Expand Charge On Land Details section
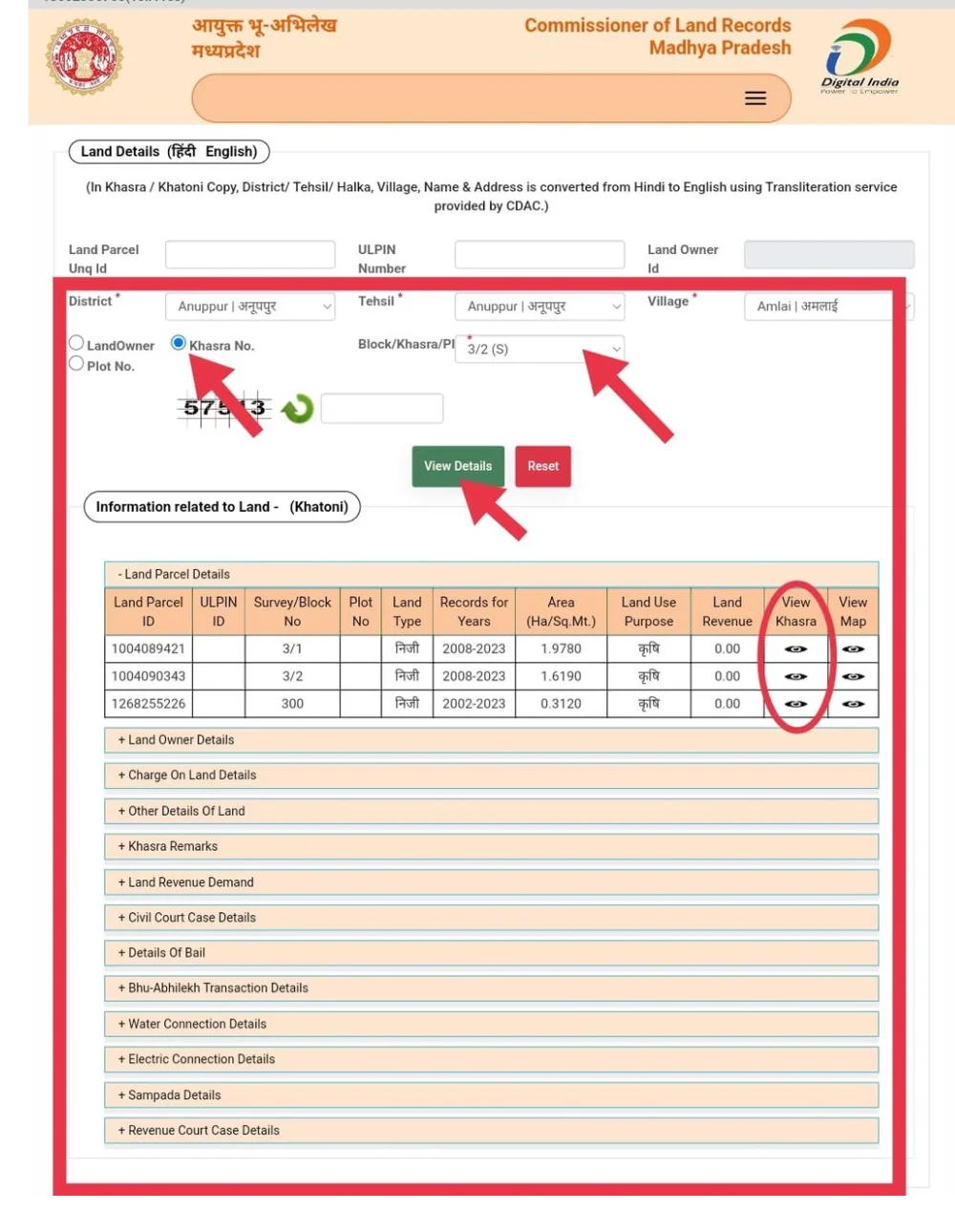955x1232 pixels. click(x=491, y=775)
